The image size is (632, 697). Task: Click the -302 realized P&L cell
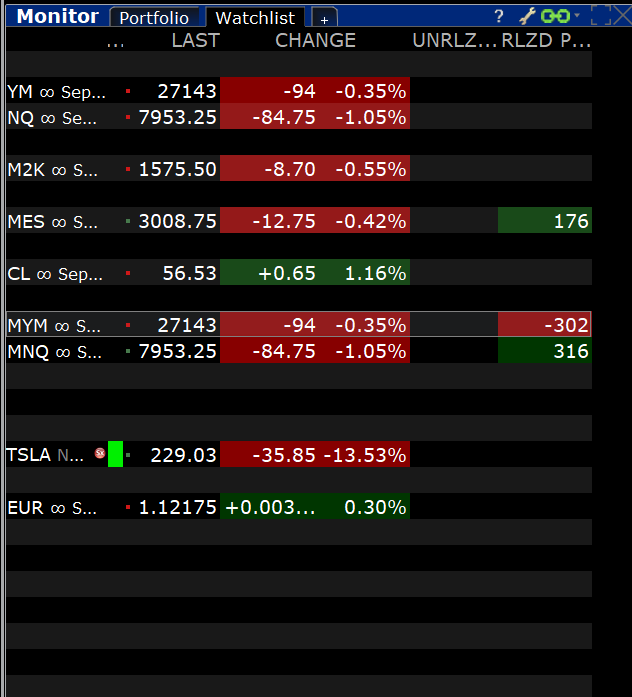[544, 325]
